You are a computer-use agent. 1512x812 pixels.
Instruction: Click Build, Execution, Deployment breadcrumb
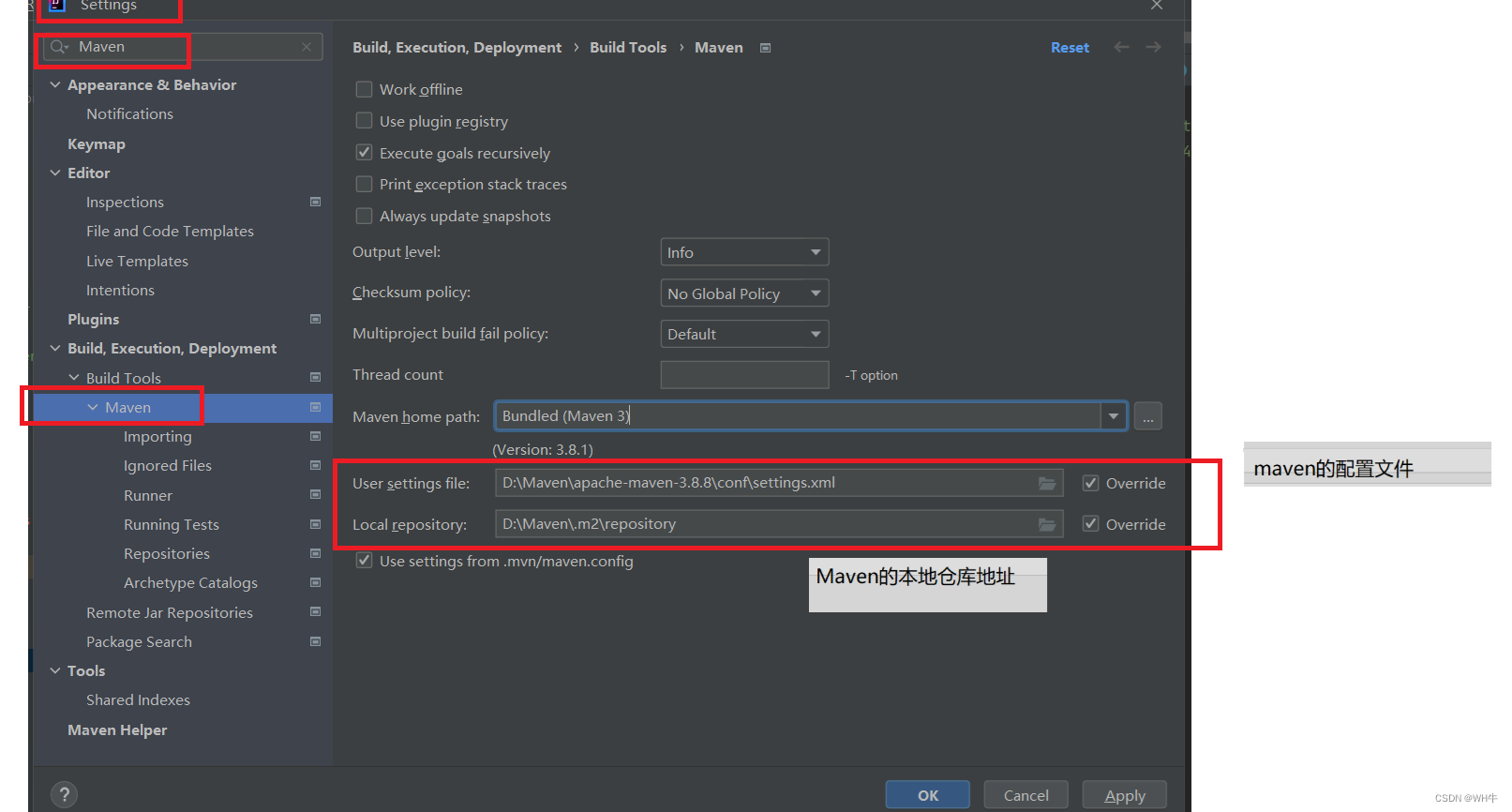point(457,48)
